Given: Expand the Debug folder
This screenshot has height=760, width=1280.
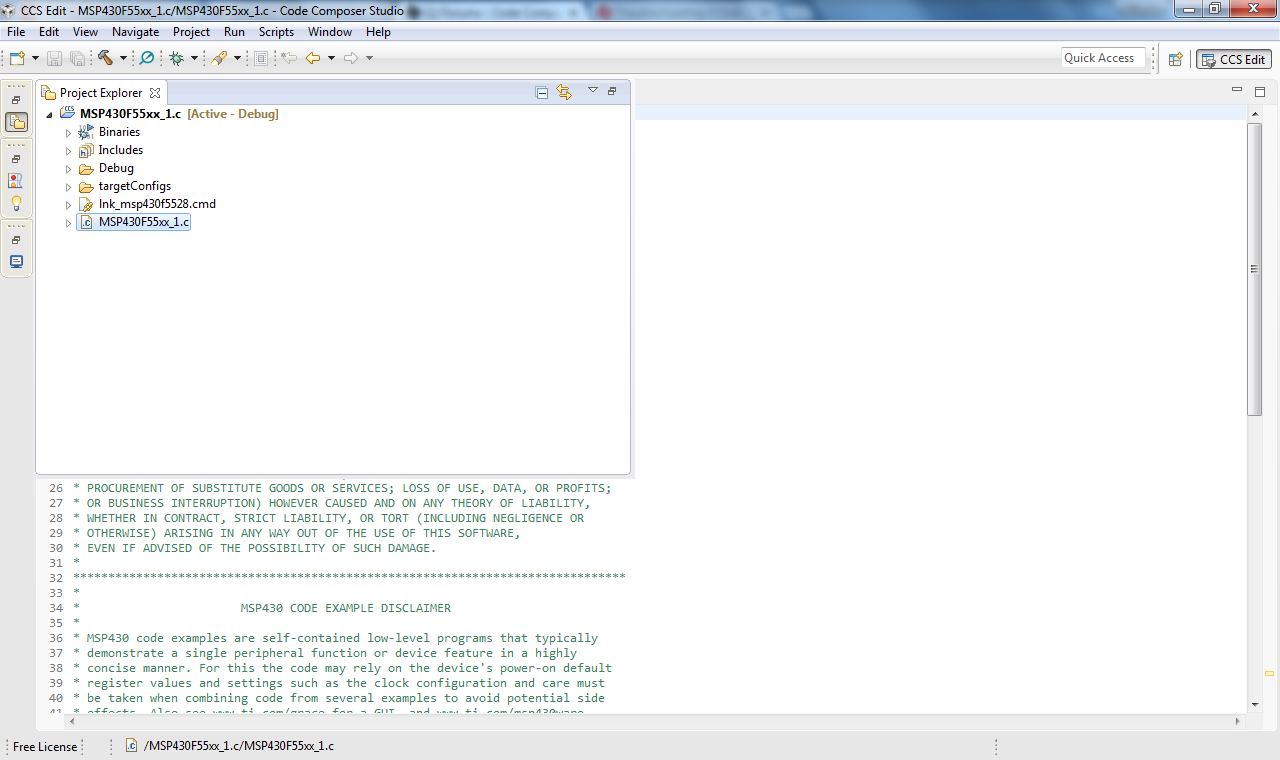Looking at the screenshot, I should pyautogui.click(x=68, y=168).
